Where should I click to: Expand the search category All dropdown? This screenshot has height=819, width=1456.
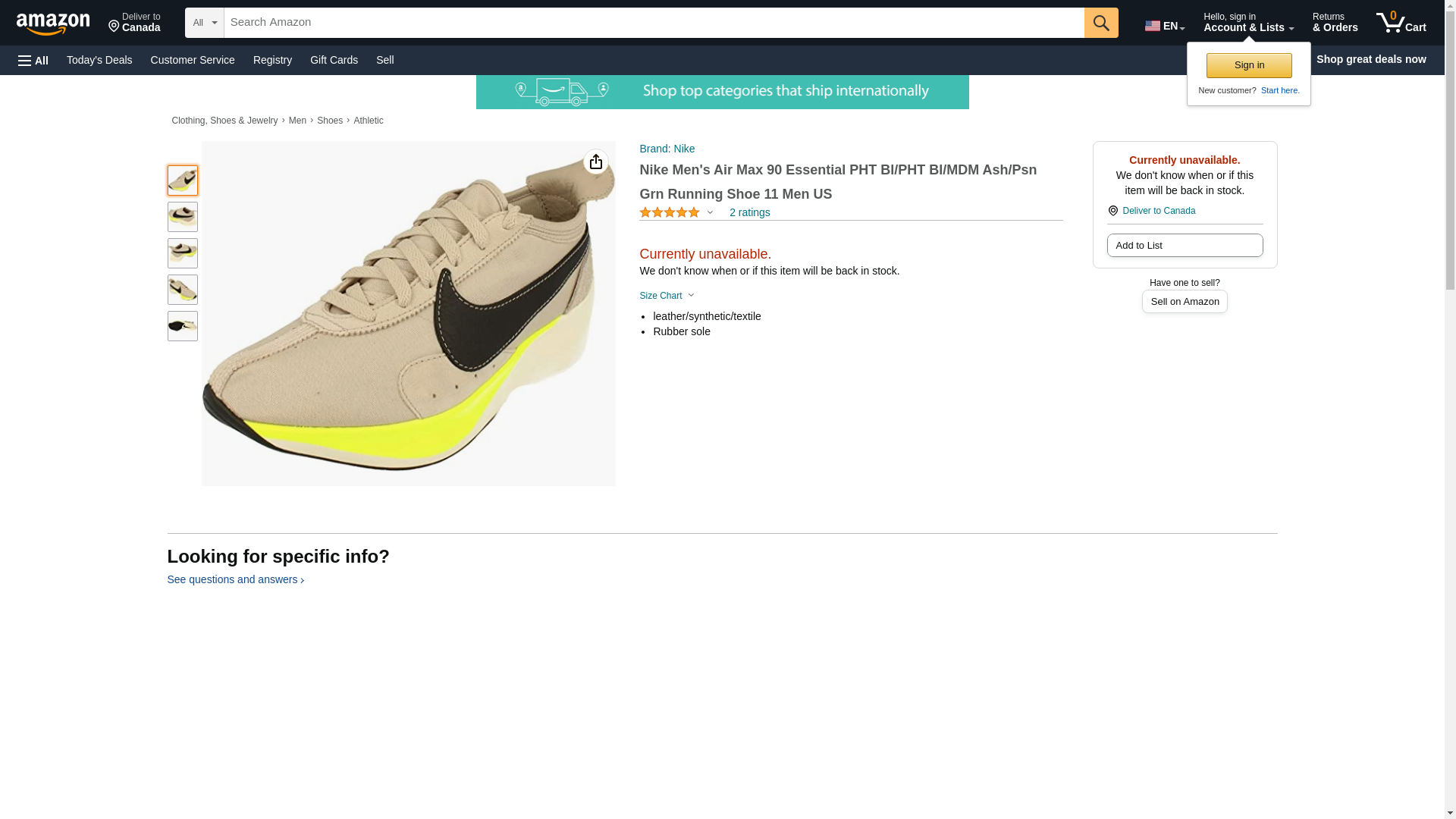(205, 23)
